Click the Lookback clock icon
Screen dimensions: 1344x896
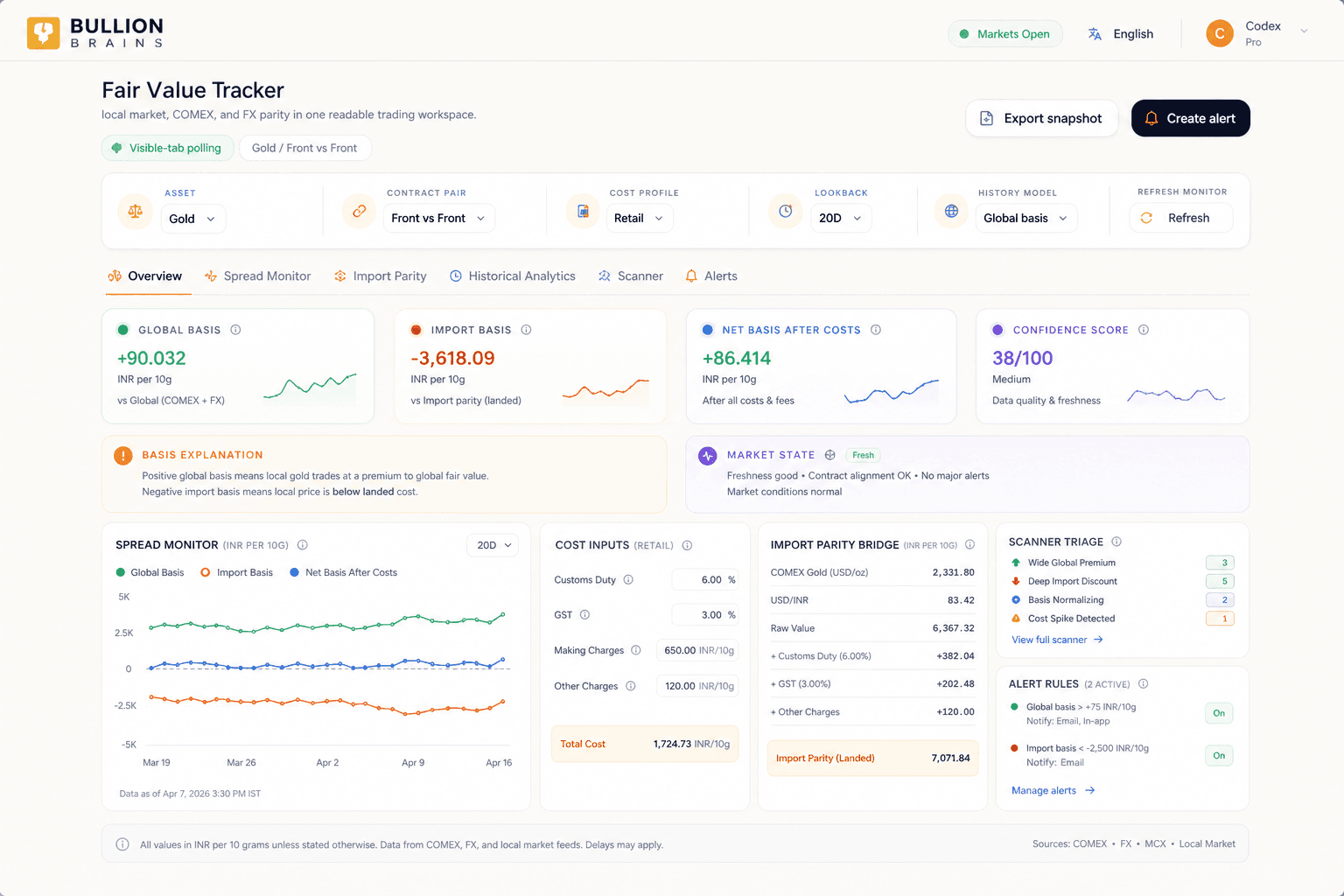coord(786,211)
